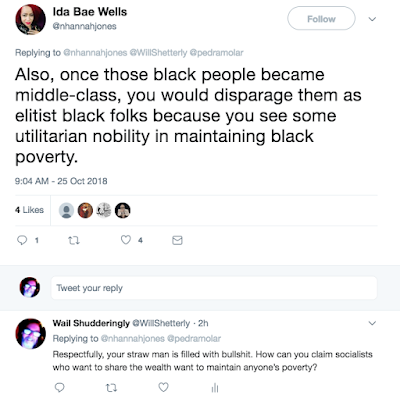View tweet activity bar chart icon
Screen dimensions: 400x398
click(x=215, y=388)
